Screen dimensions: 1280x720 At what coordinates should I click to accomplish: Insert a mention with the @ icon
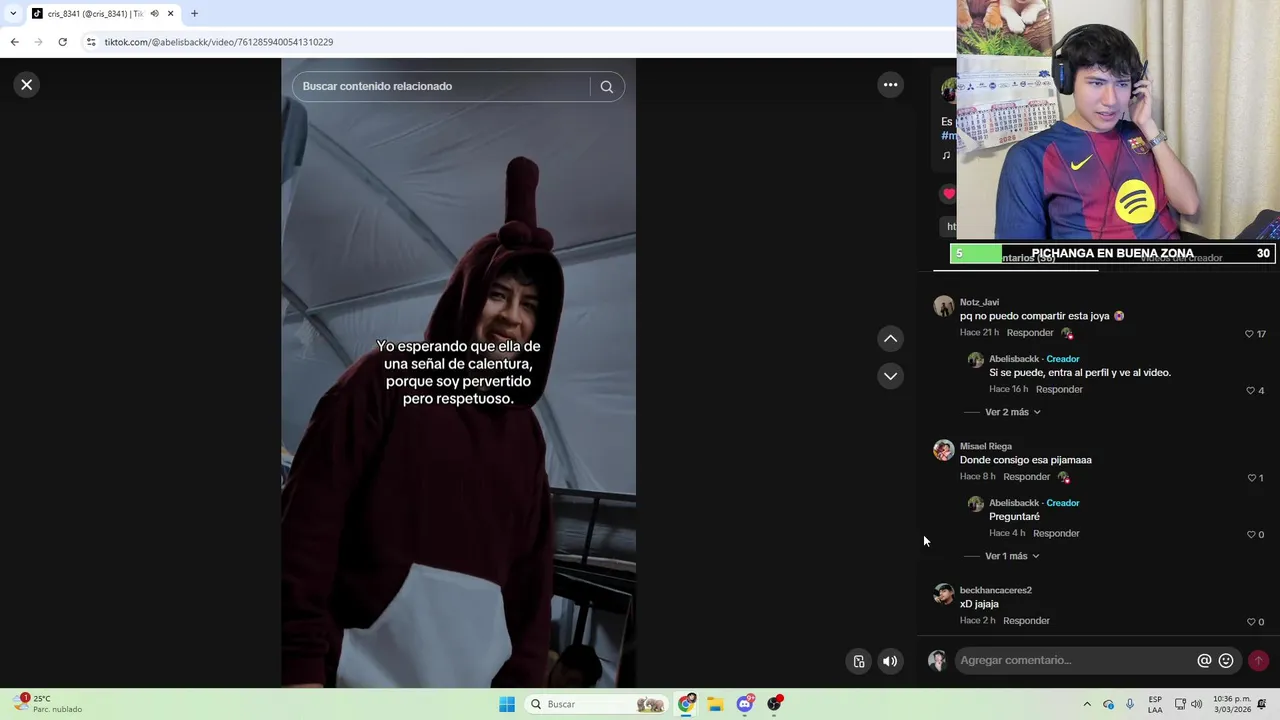pyautogui.click(x=1204, y=661)
